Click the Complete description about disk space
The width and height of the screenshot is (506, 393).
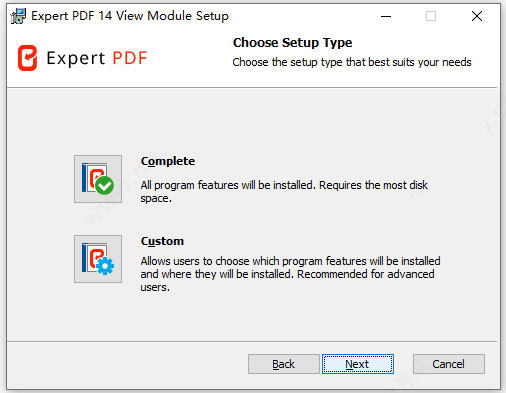coord(284,192)
